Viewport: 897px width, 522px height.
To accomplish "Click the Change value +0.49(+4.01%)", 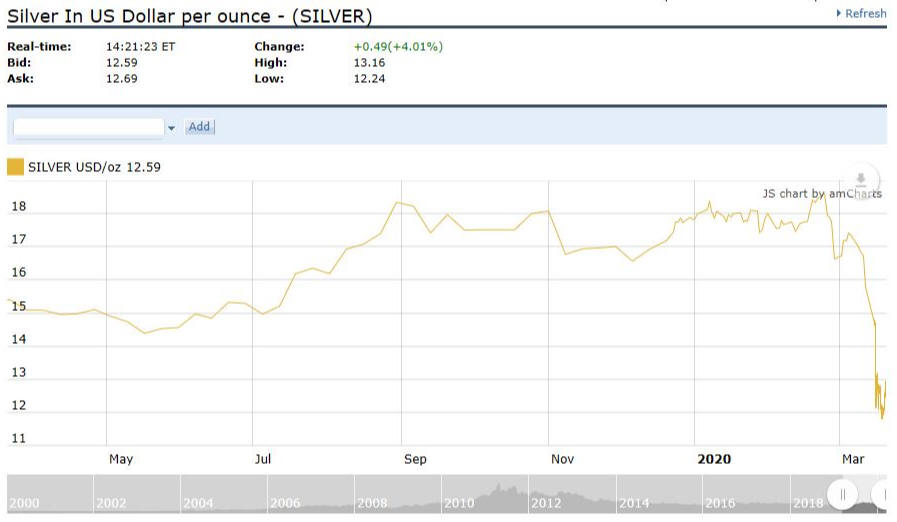I will pyautogui.click(x=398, y=46).
